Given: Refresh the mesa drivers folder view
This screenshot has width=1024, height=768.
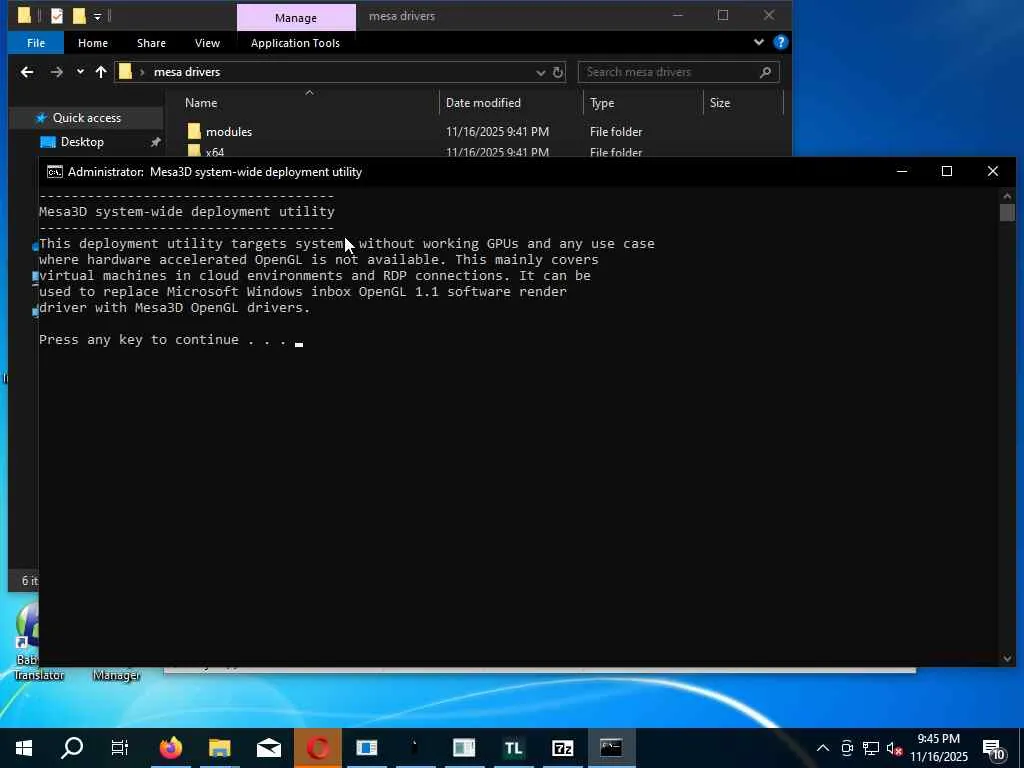Looking at the screenshot, I should click(558, 72).
